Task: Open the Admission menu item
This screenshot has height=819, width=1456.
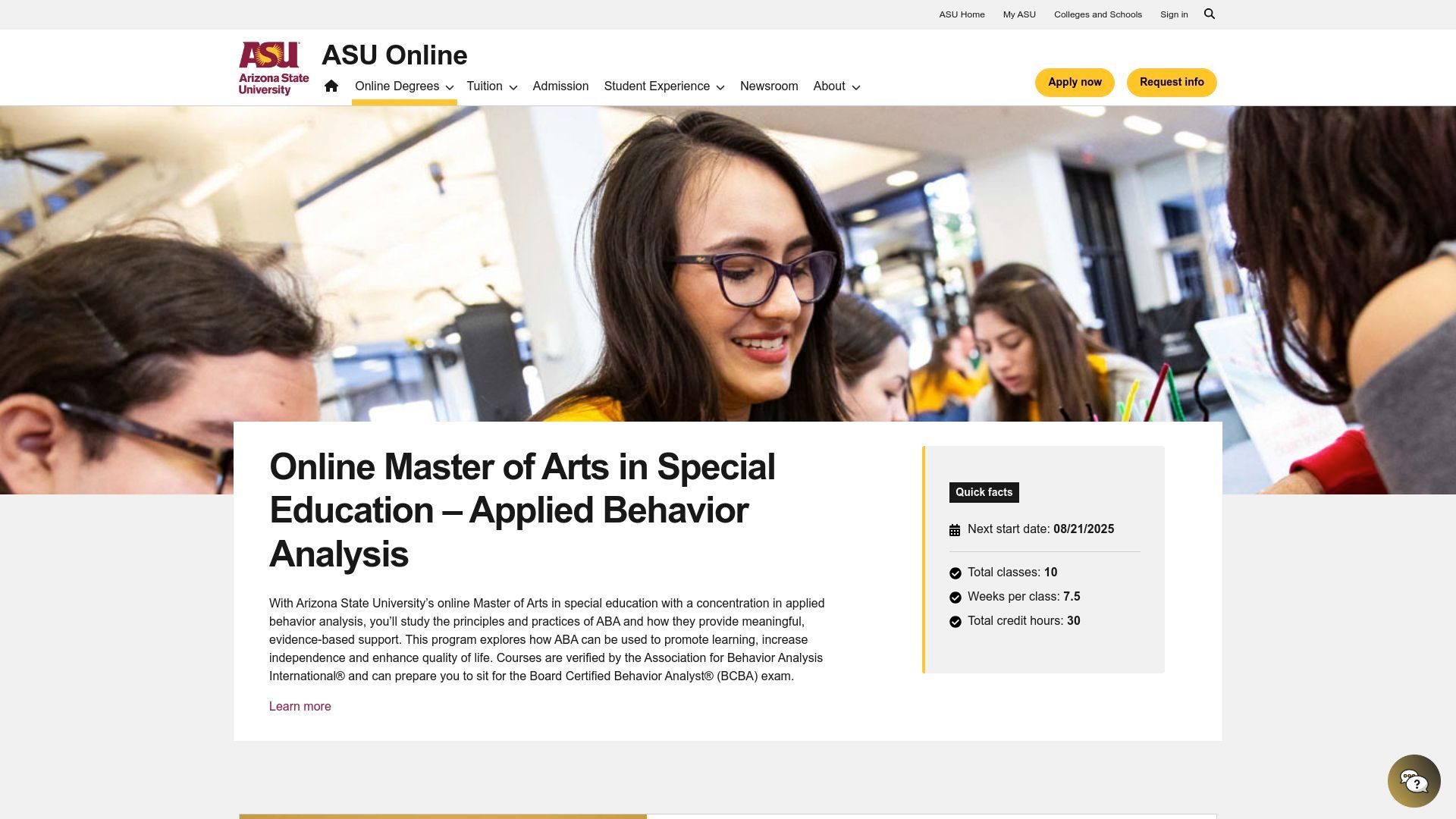Action: 560,86
